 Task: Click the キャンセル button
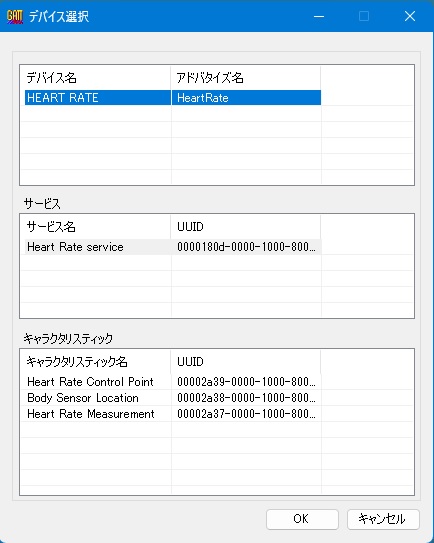(x=383, y=519)
